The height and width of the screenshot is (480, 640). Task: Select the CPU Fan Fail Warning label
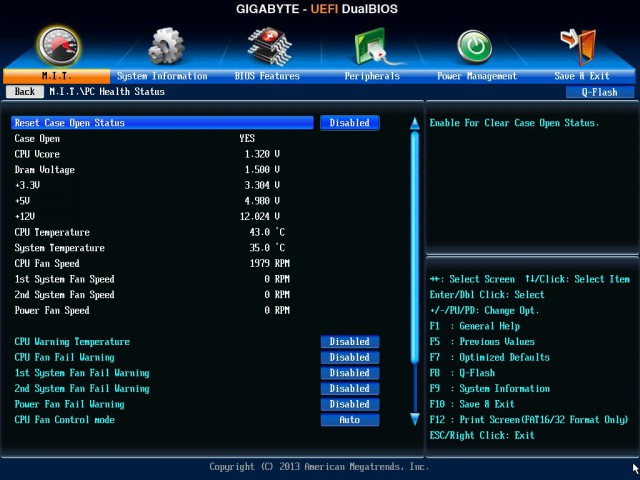coord(64,357)
